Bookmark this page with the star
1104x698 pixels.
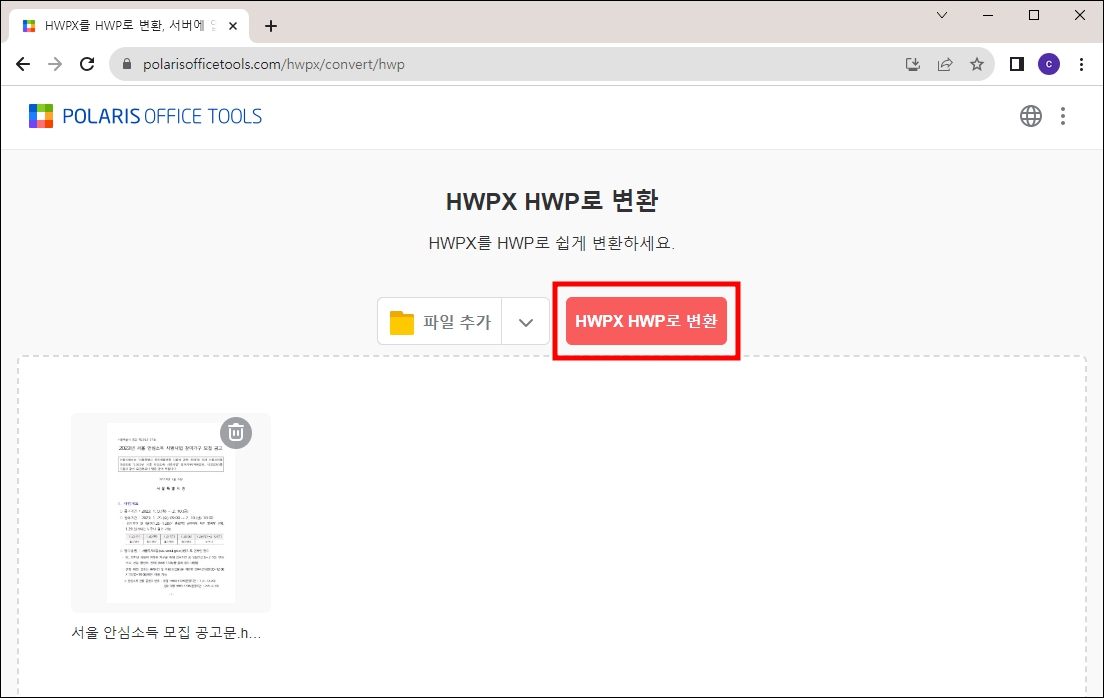click(977, 64)
